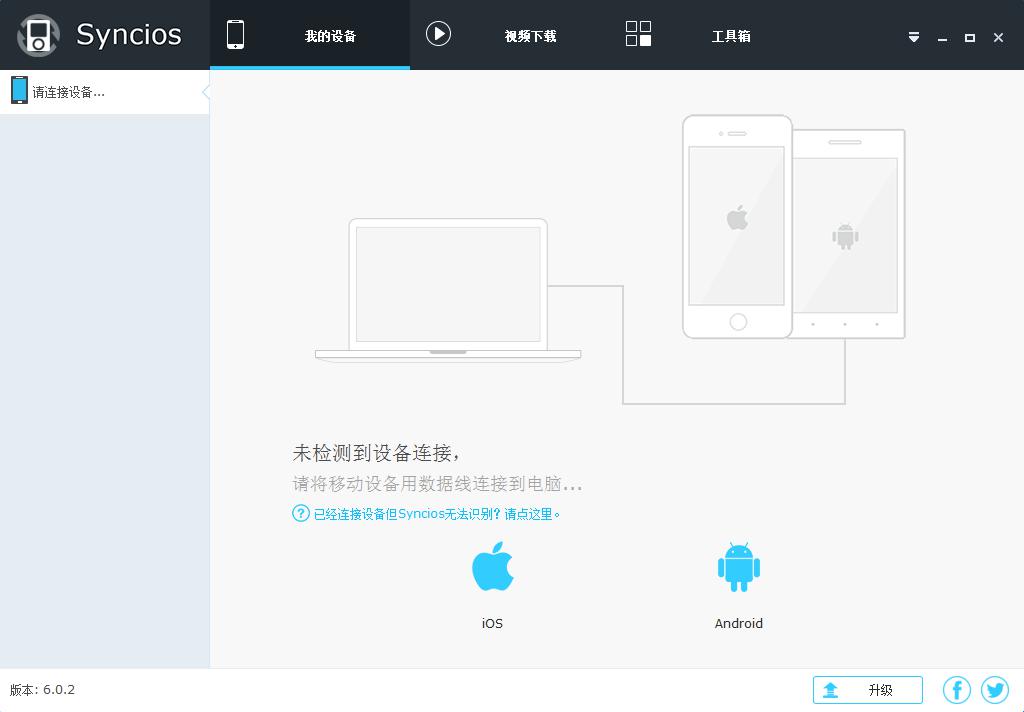The image size is (1024, 712).
Task: Click the Android phone illustration
Action: click(x=851, y=235)
